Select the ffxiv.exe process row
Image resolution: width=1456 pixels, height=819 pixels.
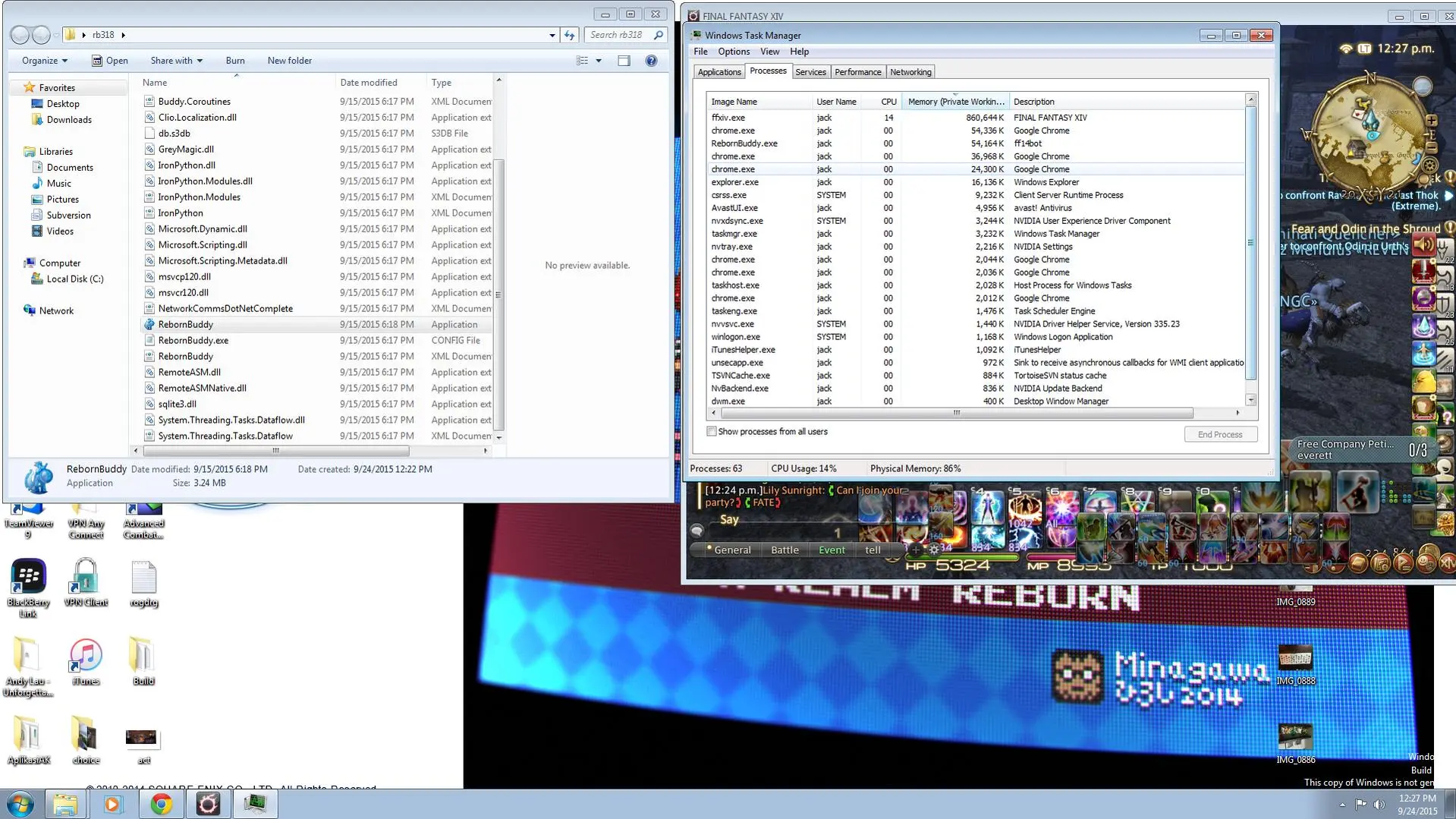975,118
